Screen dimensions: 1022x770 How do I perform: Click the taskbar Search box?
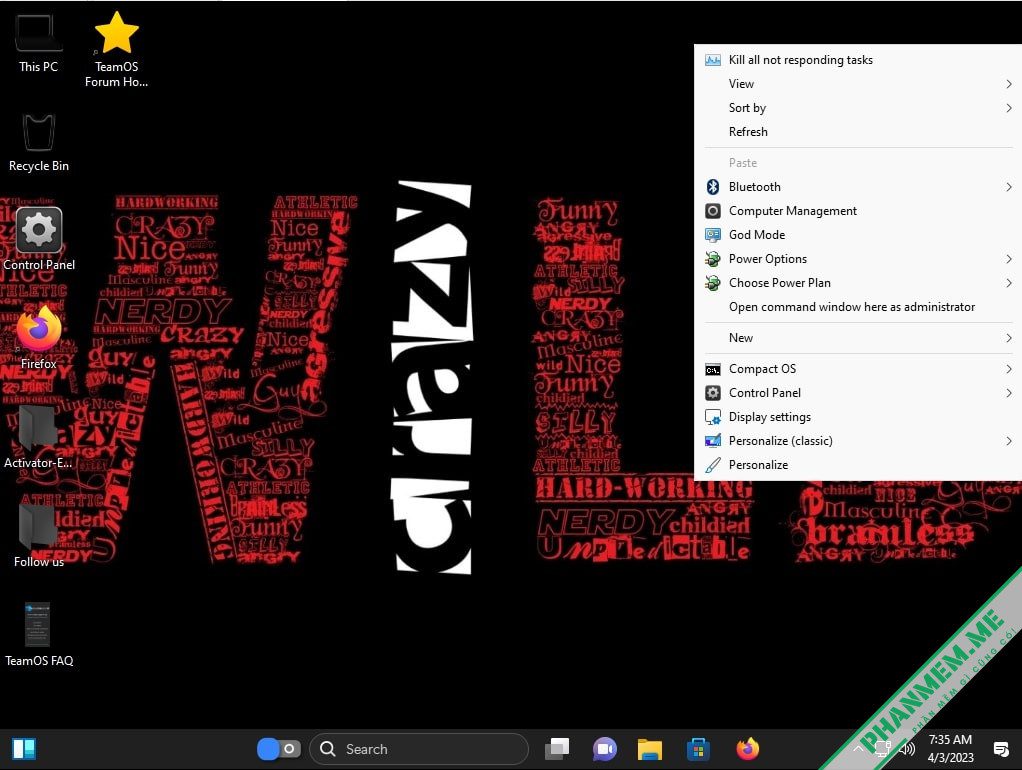(x=418, y=749)
